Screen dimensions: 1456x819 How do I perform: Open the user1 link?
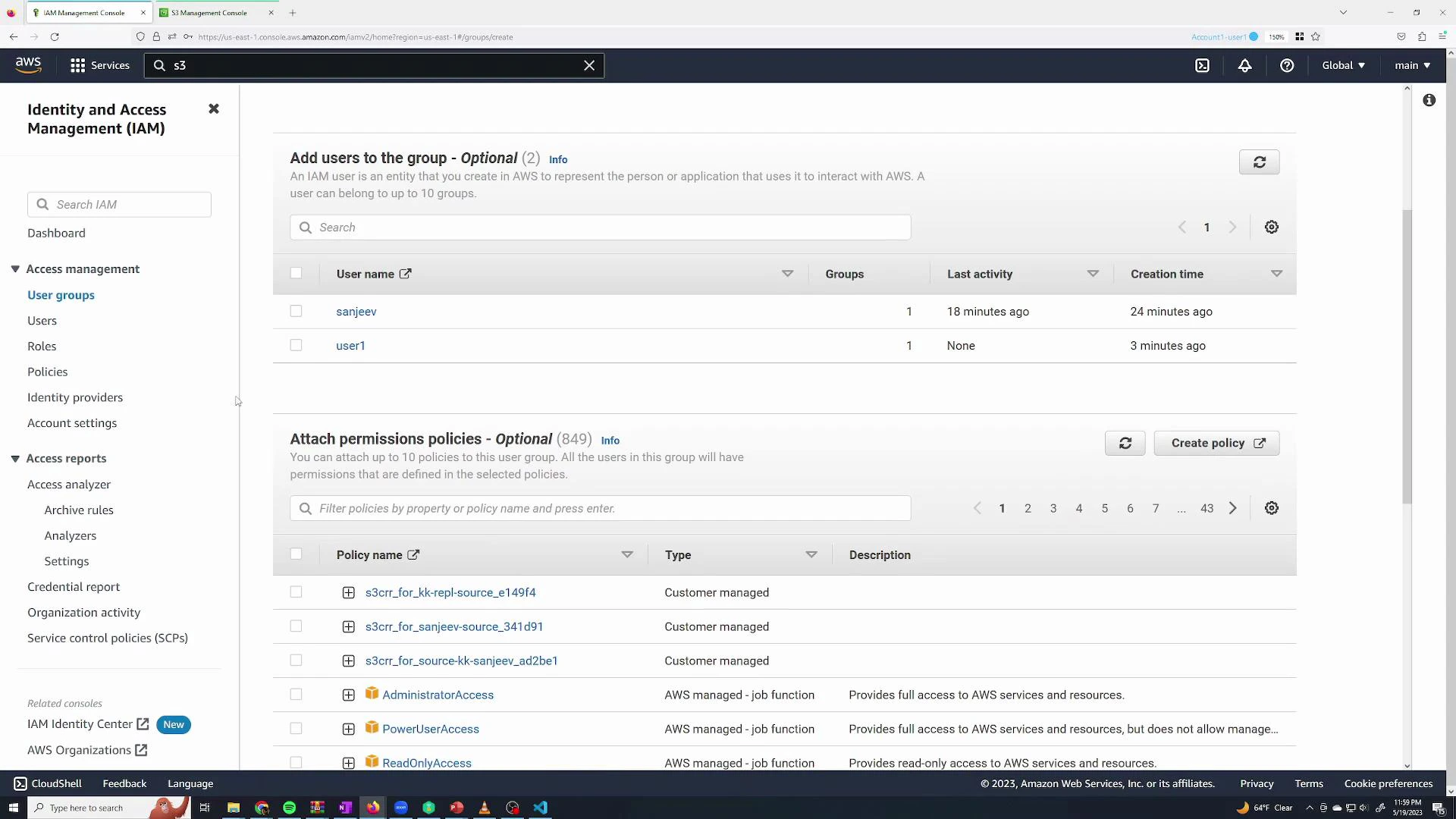(350, 345)
